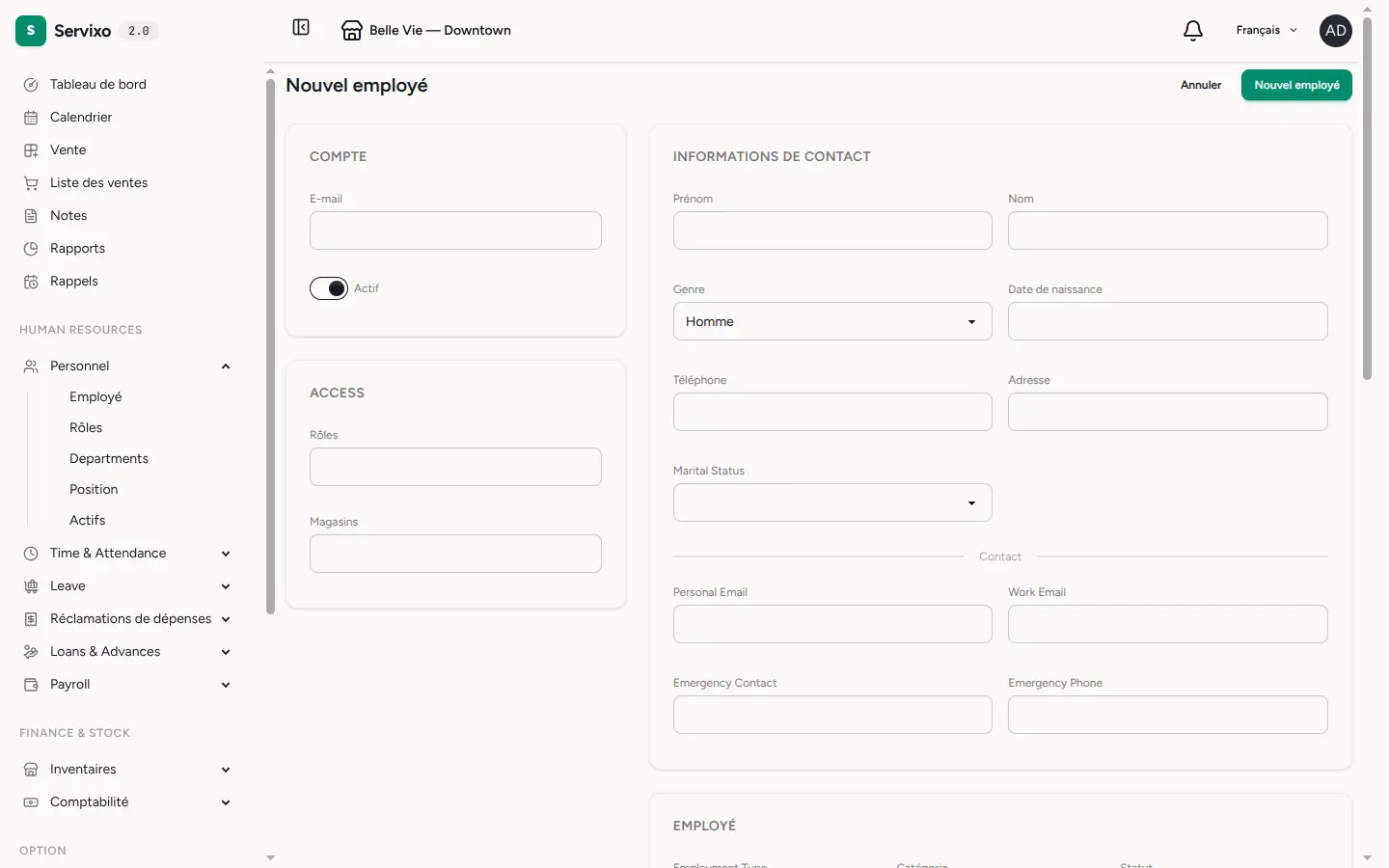Click the main page vertical scrollbar

click(x=1367, y=197)
